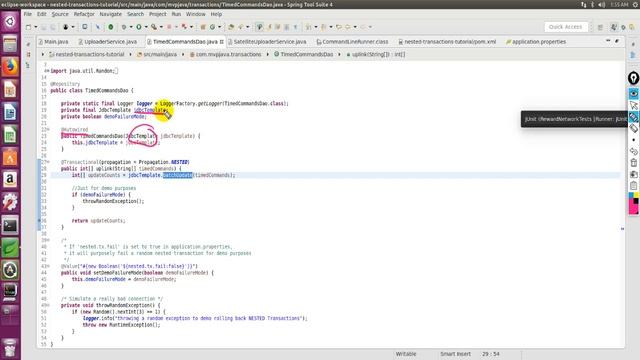Image resolution: width=640 pixels, height=360 pixels.
Task: Click the New file toolbar icon
Action: click(x=28, y=27)
